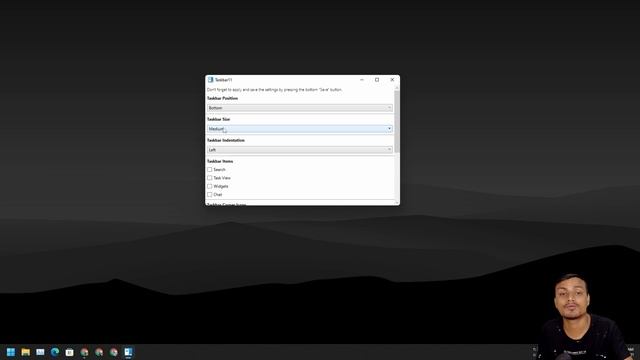Open the Taskbar Indentation dropdown showing Left
Image resolution: width=640 pixels, height=360 pixels.
point(300,150)
